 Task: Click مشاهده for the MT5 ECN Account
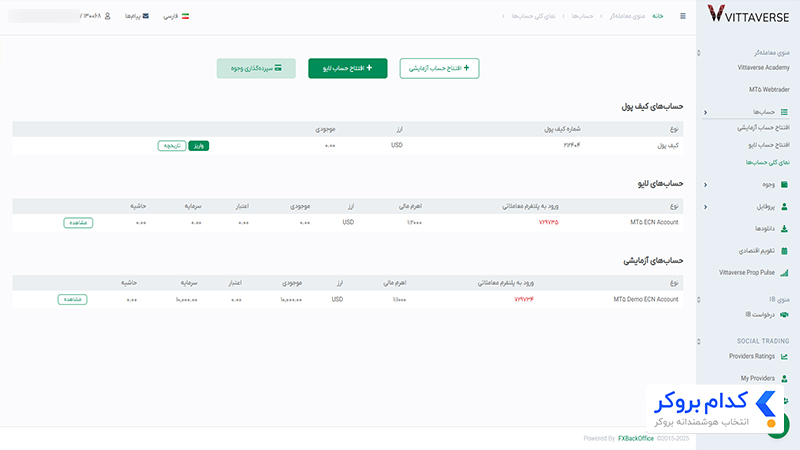pyautogui.click(x=78, y=223)
